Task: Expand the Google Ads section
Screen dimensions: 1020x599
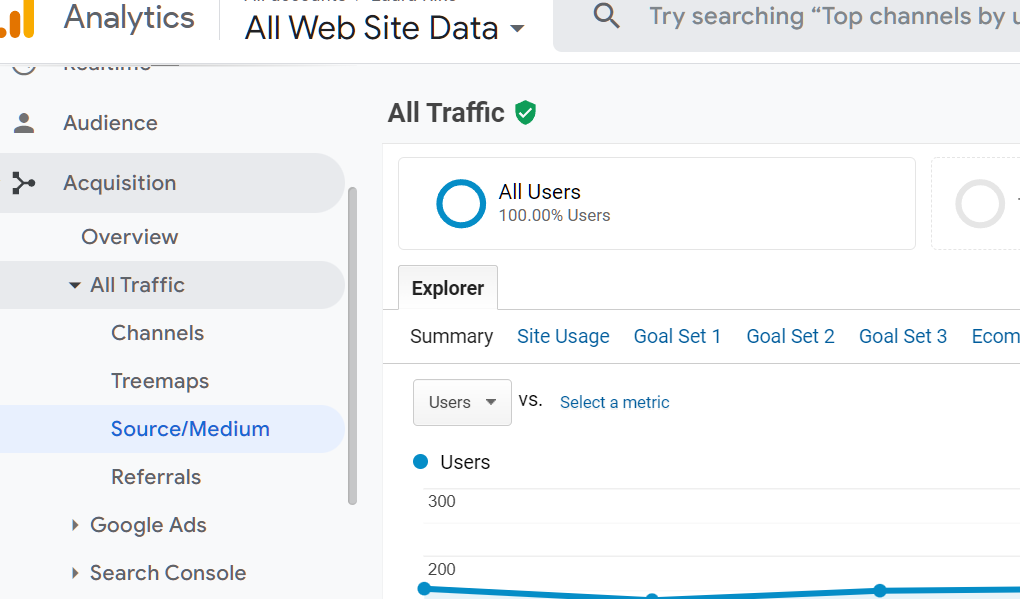Action: (75, 525)
